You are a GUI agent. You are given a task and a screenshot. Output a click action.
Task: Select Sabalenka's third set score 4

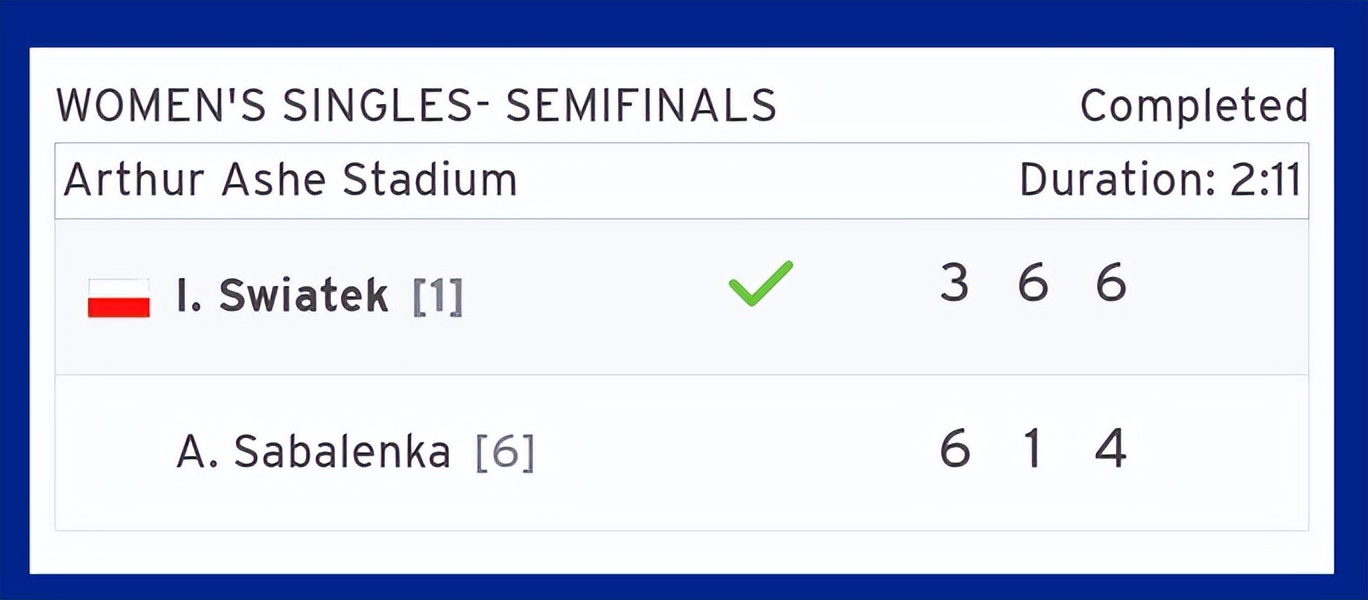pyautogui.click(x=1111, y=449)
